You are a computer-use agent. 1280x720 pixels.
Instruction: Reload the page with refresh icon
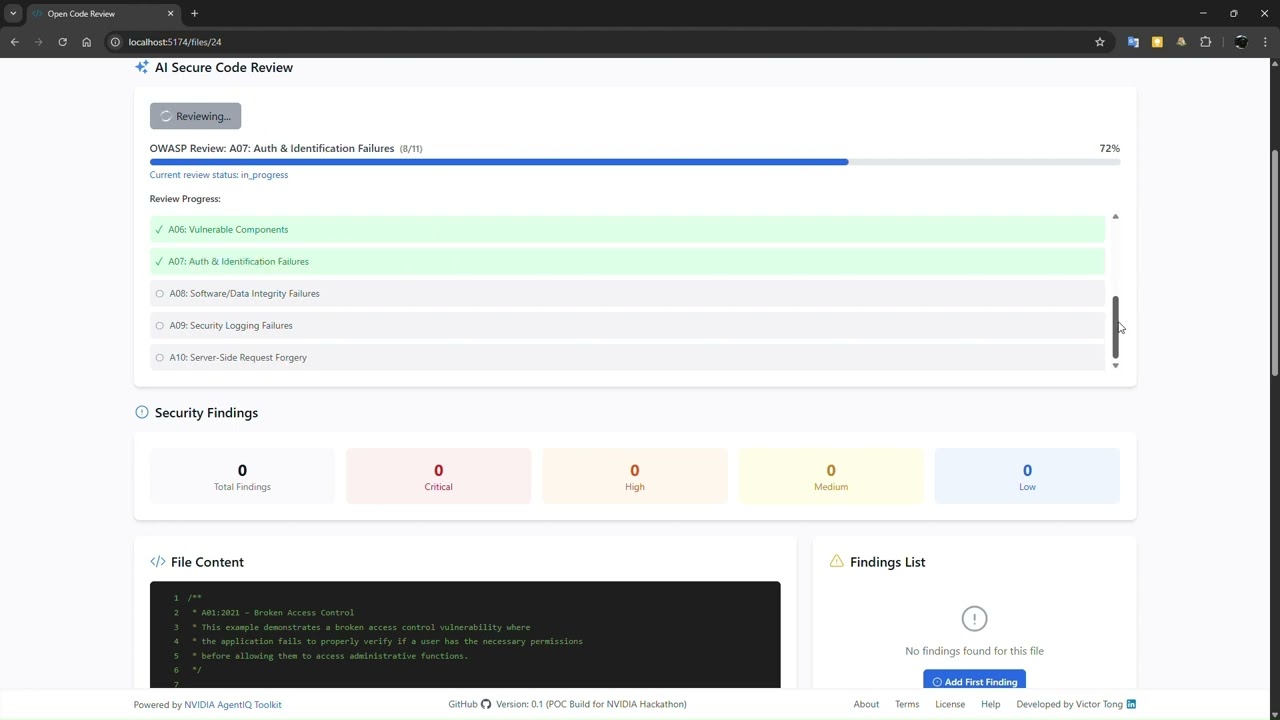click(x=62, y=42)
